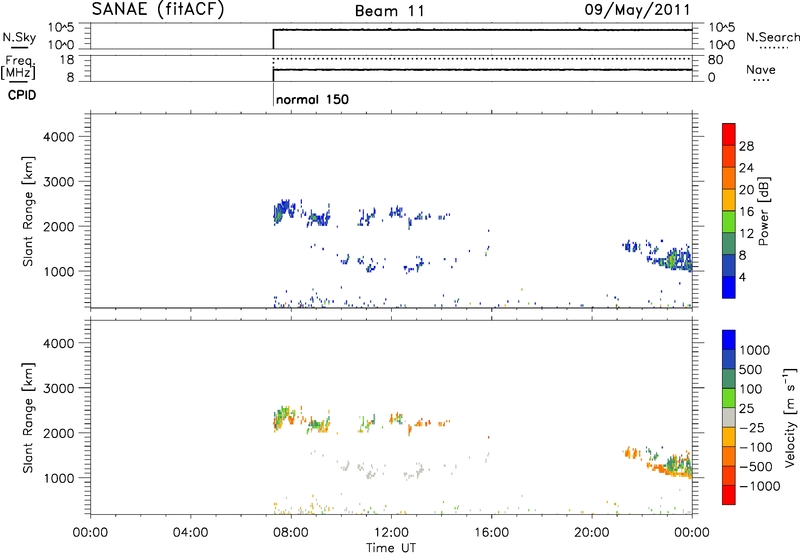Click the CPID row label
The height and width of the screenshot is (554, 800).
(x=22, y=95)
